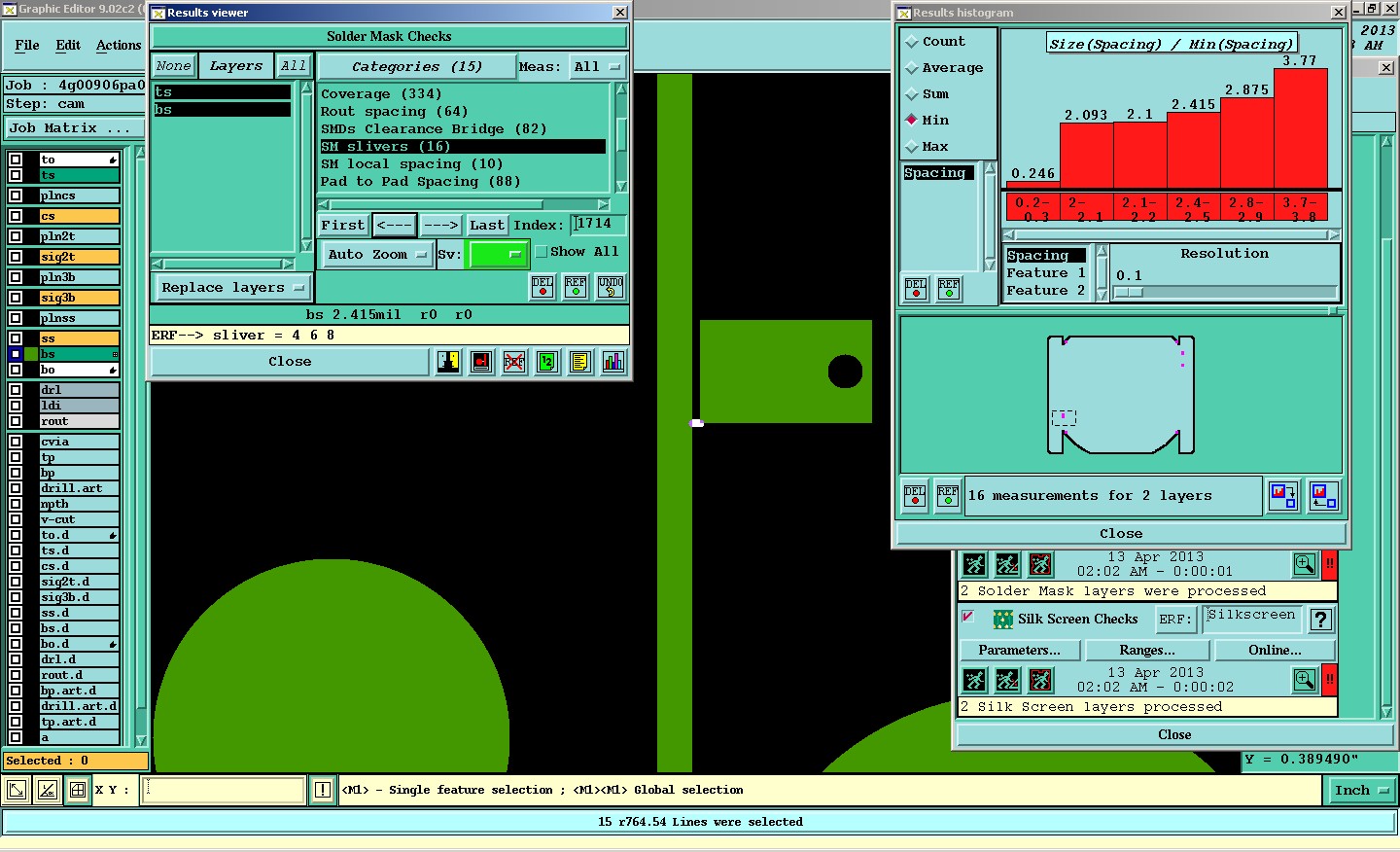This screenshot has height=852, width=1400.
Task: Open the Actions menu
Action: pyautogui.click(x=119, y=46)
